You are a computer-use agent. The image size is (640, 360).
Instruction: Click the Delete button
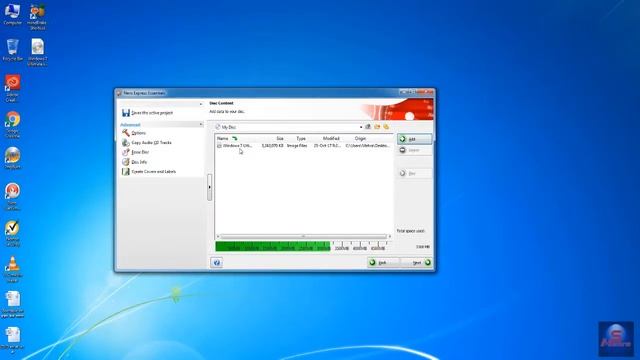click(x=414, y=150)
